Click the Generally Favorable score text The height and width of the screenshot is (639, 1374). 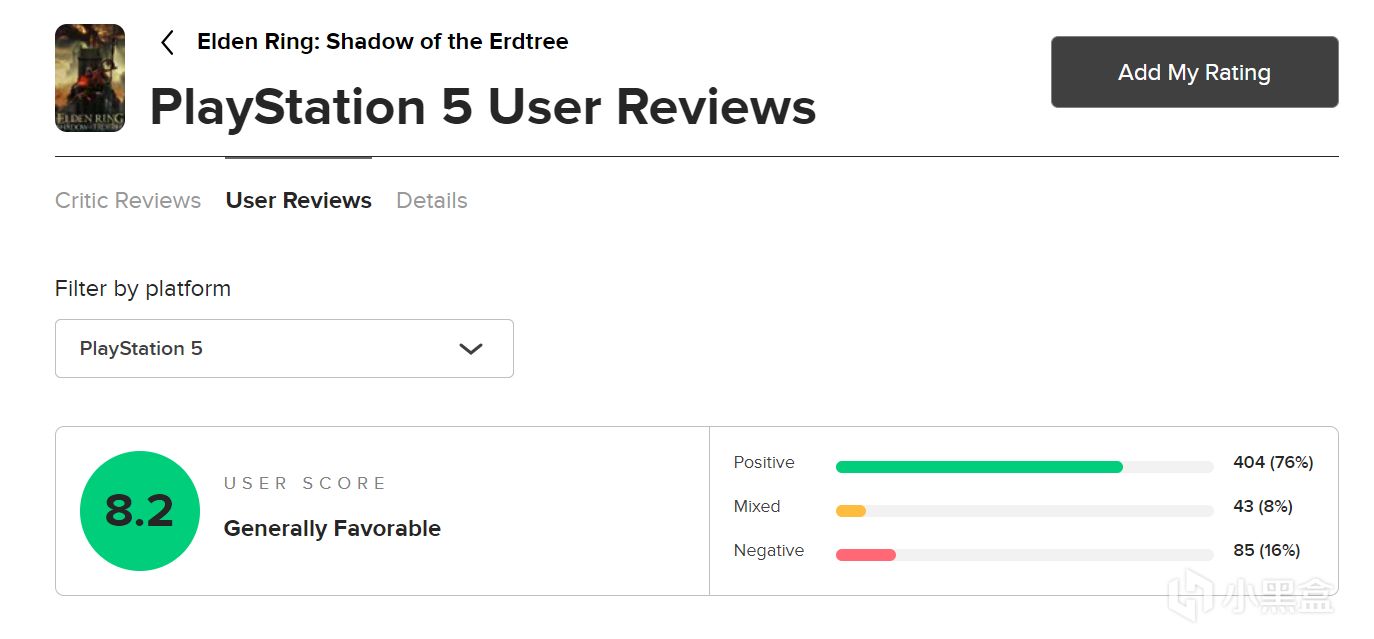(x=332, y=528)
